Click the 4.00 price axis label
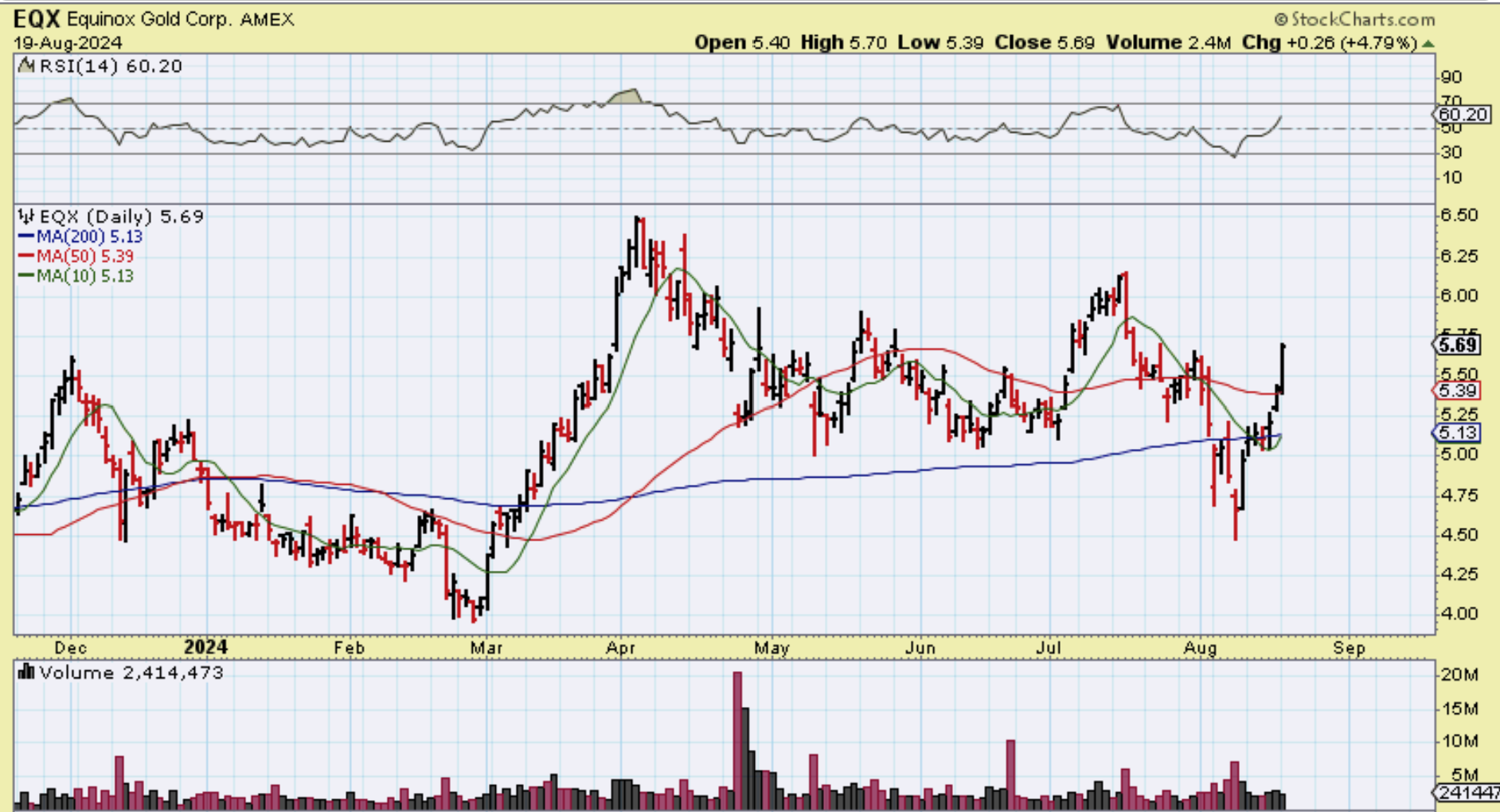The image size is (1500, 812). [x=1459, y=614]
